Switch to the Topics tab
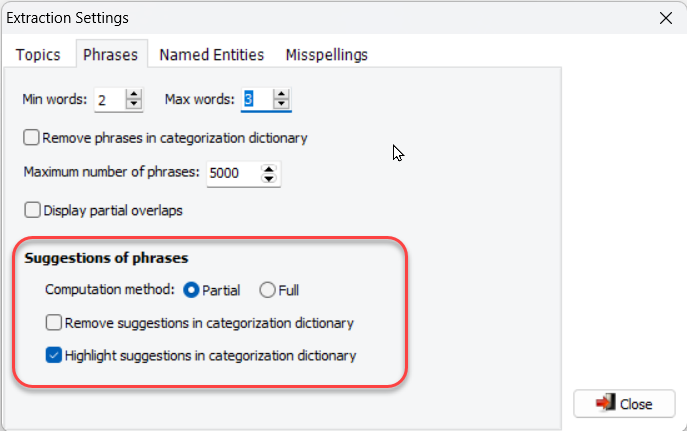The width and height of the screenshot is (687, 433). [38, 55]
